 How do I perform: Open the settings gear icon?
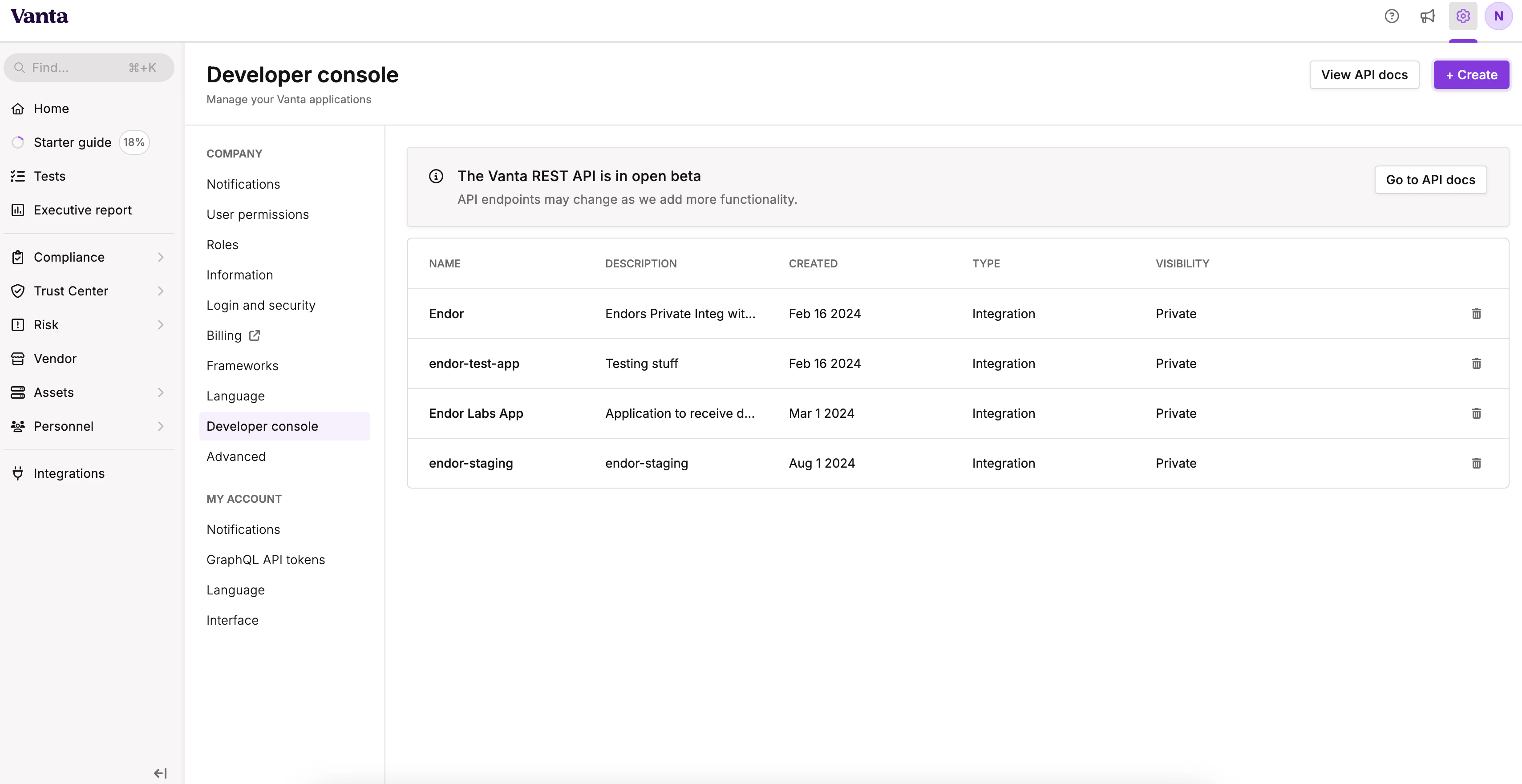pos(1463,16)
